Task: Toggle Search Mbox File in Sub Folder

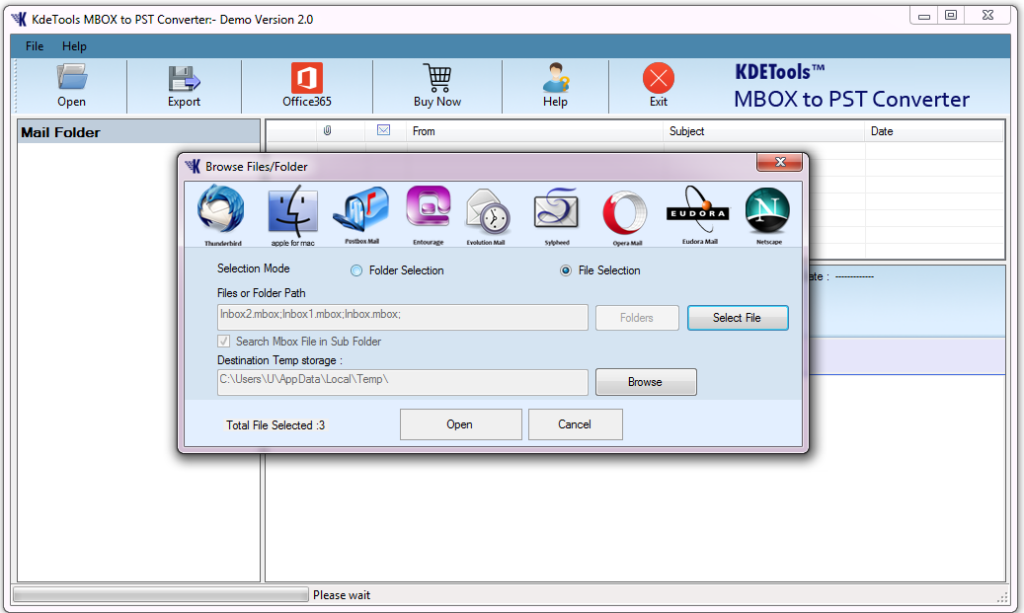Action: click(223, 341)
